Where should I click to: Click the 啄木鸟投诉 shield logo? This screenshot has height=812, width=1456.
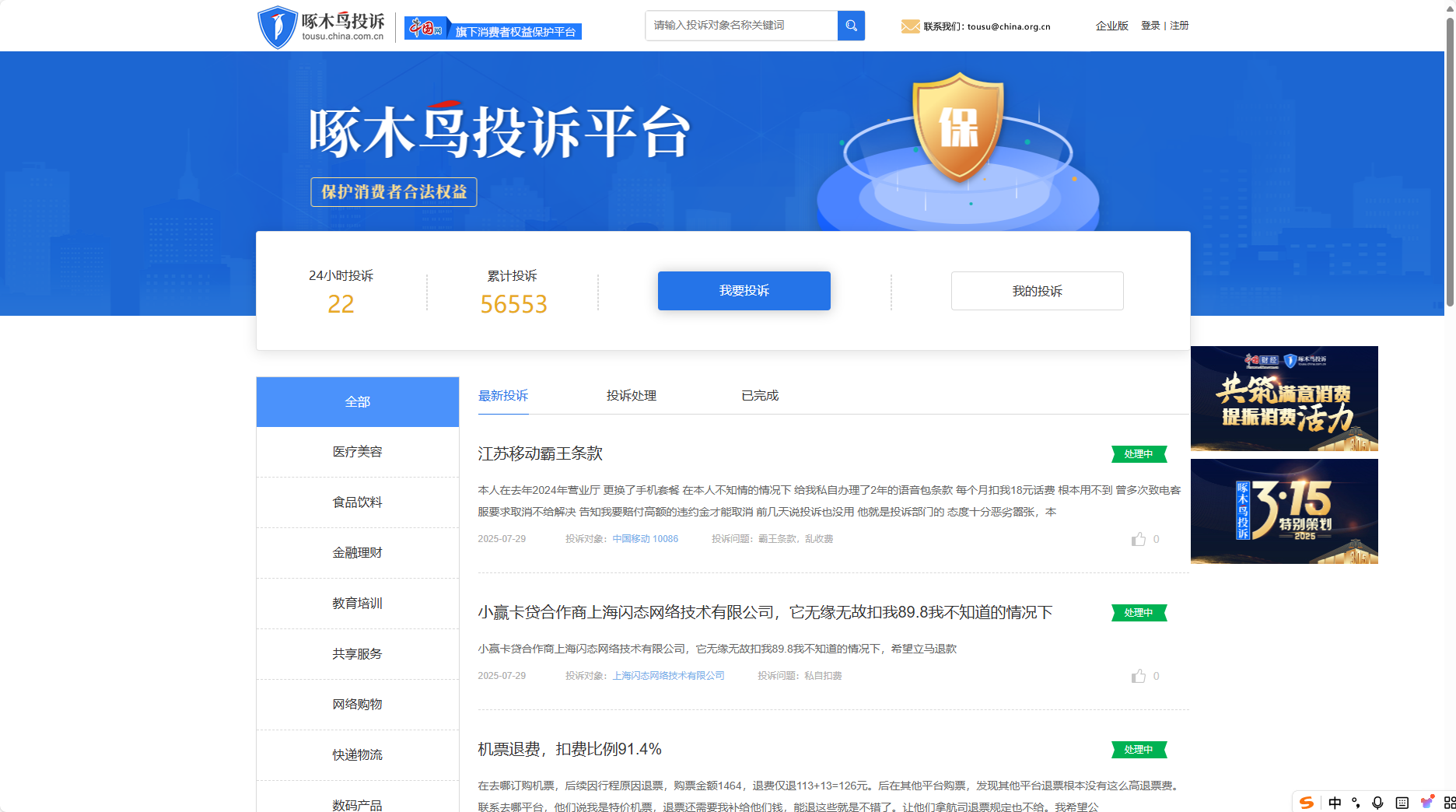(277, 26)
